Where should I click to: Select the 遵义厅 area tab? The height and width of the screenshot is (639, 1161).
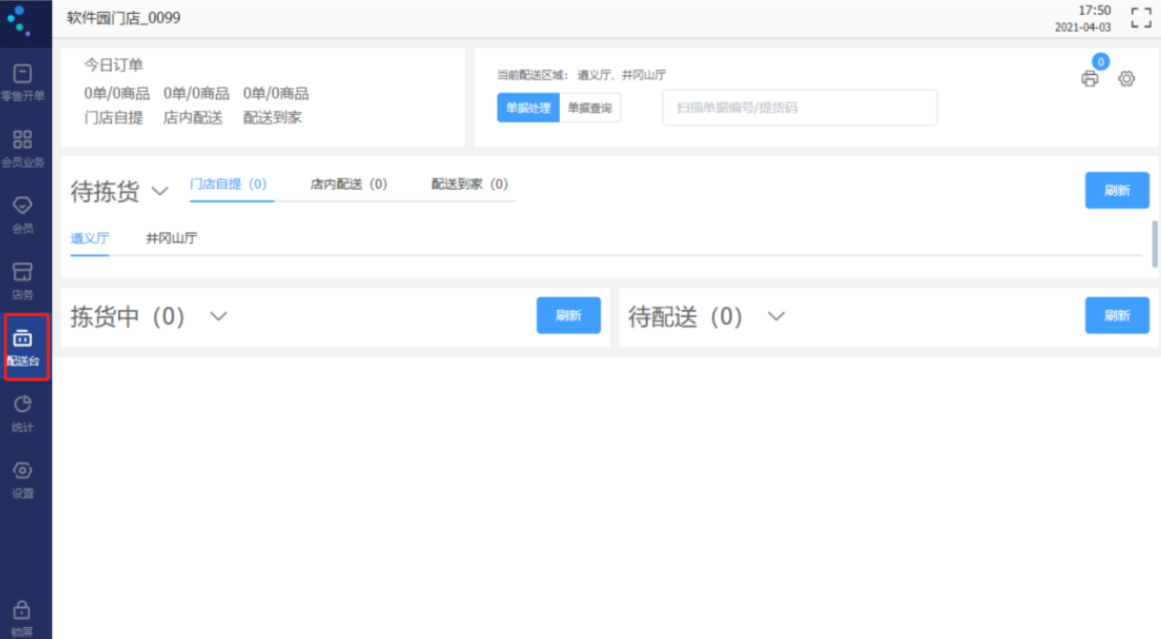[x=90, y=238]
